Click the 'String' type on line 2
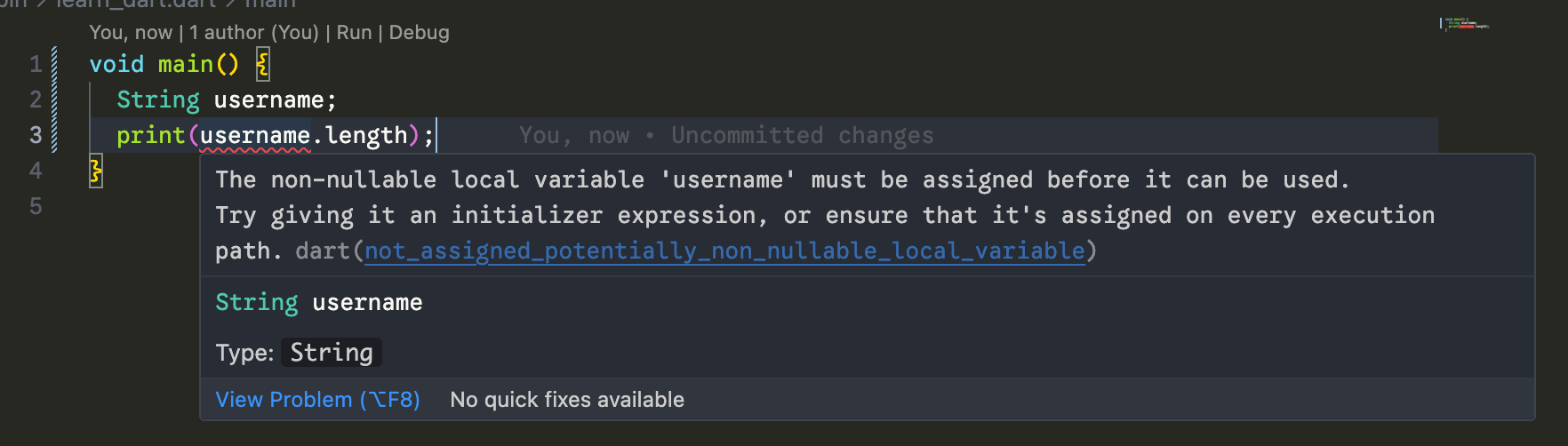Image resolution: width=1568 pixels, height=446 pixels. click(158, 100)
